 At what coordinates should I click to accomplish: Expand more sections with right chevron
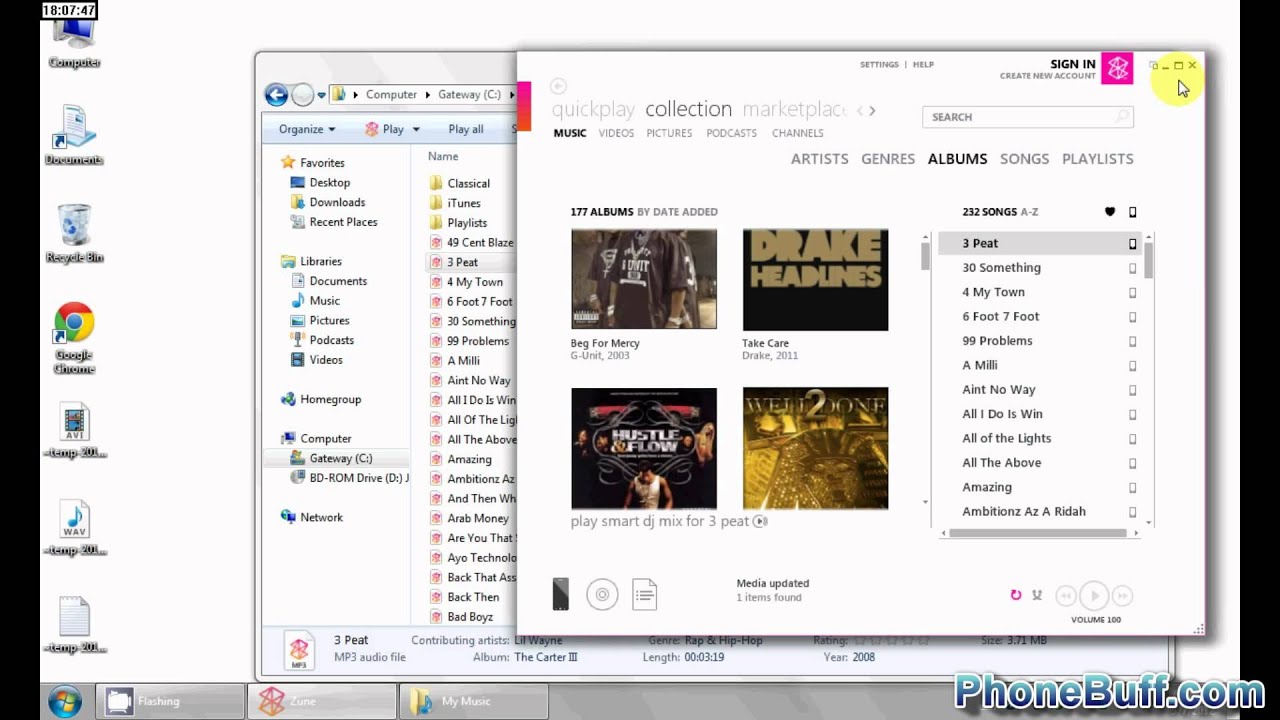(873, 110)
